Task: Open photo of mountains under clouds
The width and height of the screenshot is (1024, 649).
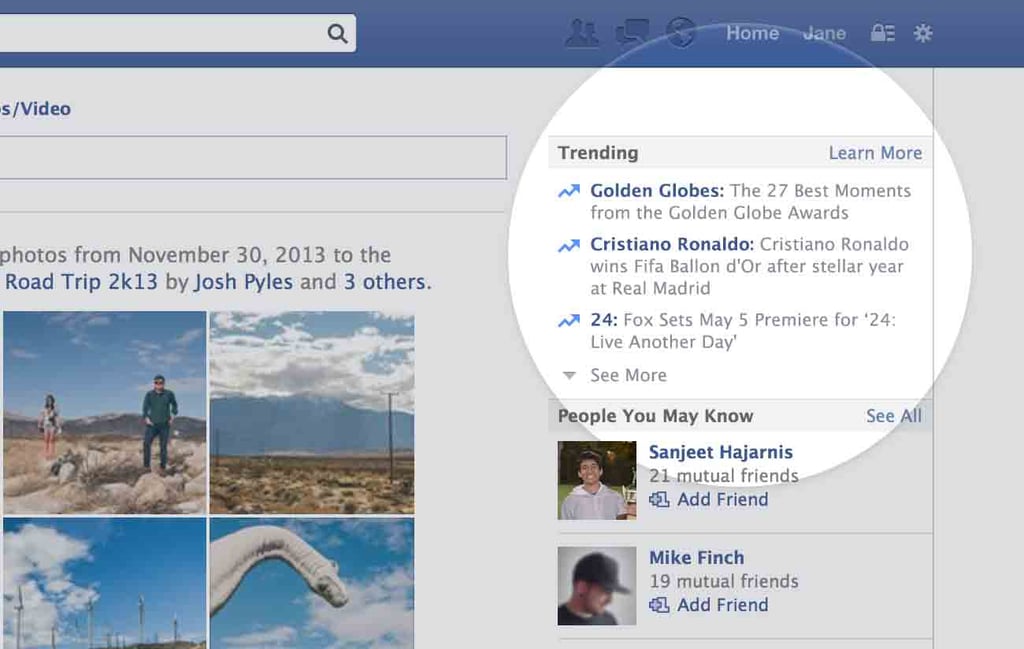Action: (312, 413)
